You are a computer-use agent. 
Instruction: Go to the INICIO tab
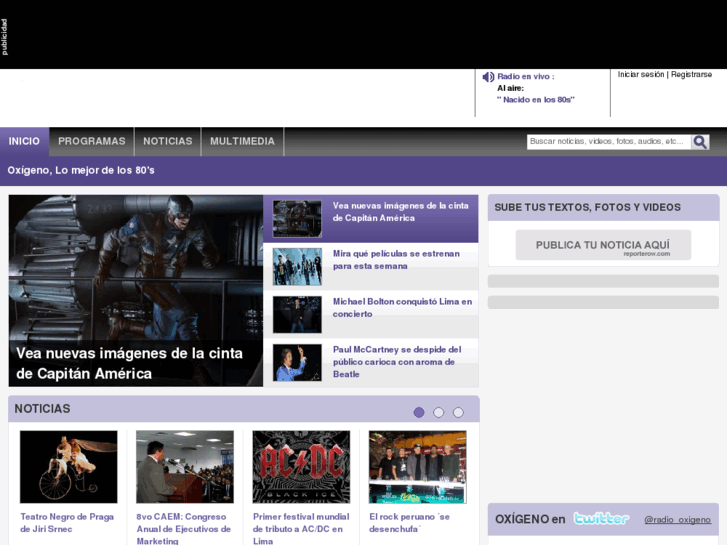tap(24, 141)
